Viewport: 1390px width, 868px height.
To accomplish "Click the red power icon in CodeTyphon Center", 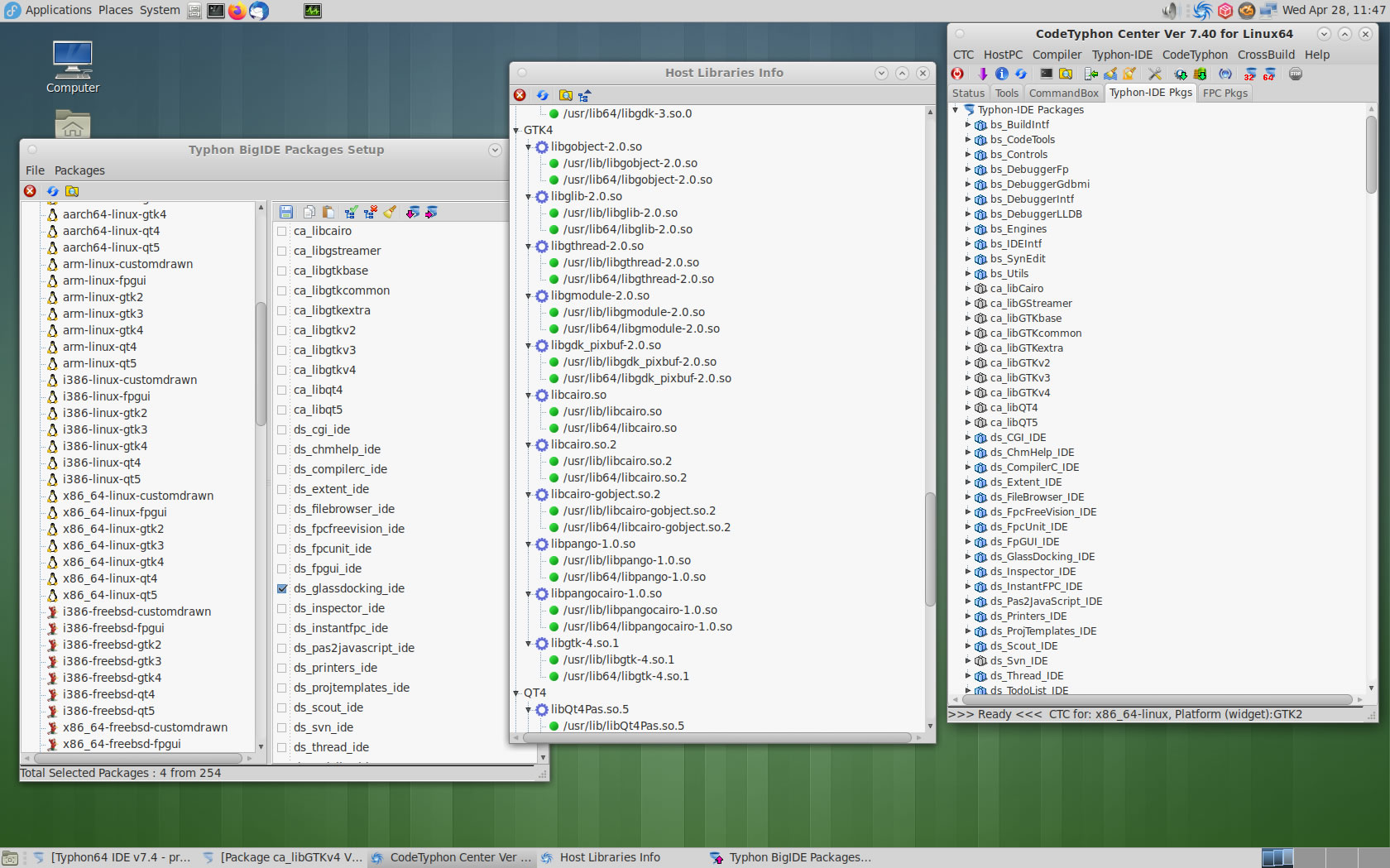I will [957, 74].
